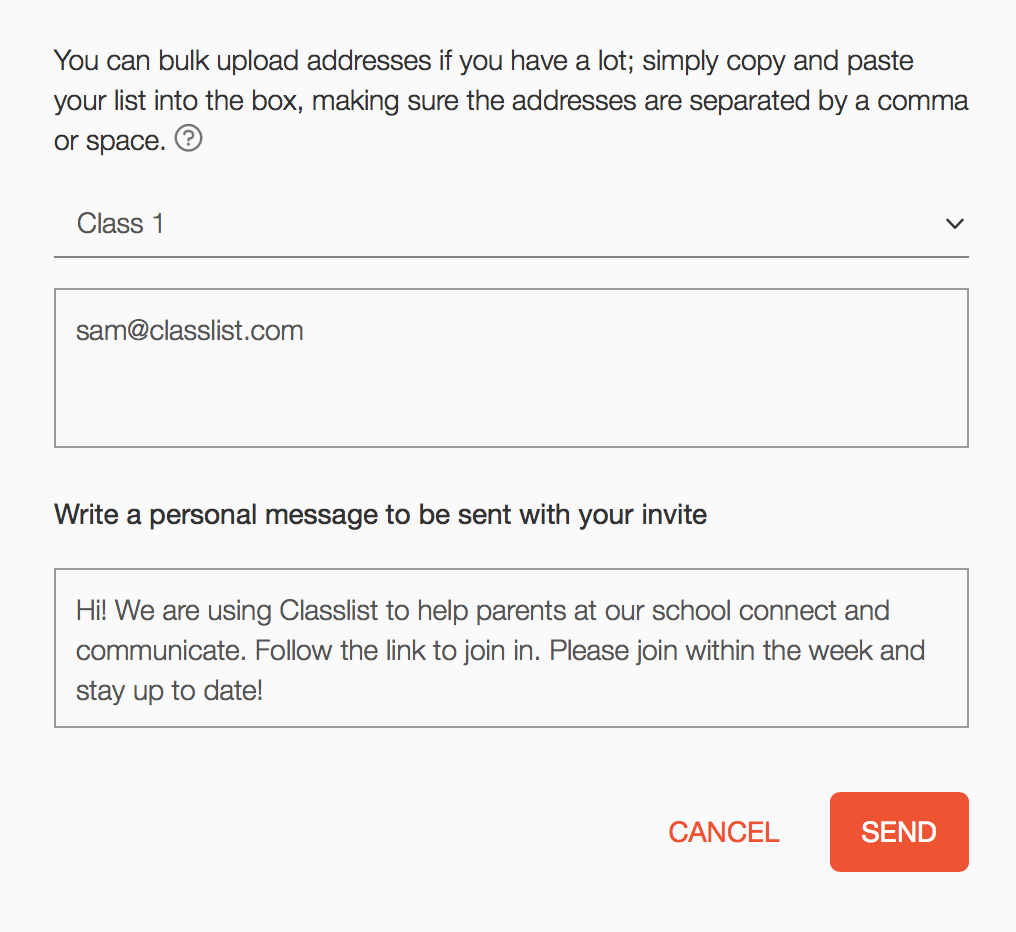The width and height of the screenshot is (1016, 932).
Task: Send the invite with the SEND button
Action: 899,832
